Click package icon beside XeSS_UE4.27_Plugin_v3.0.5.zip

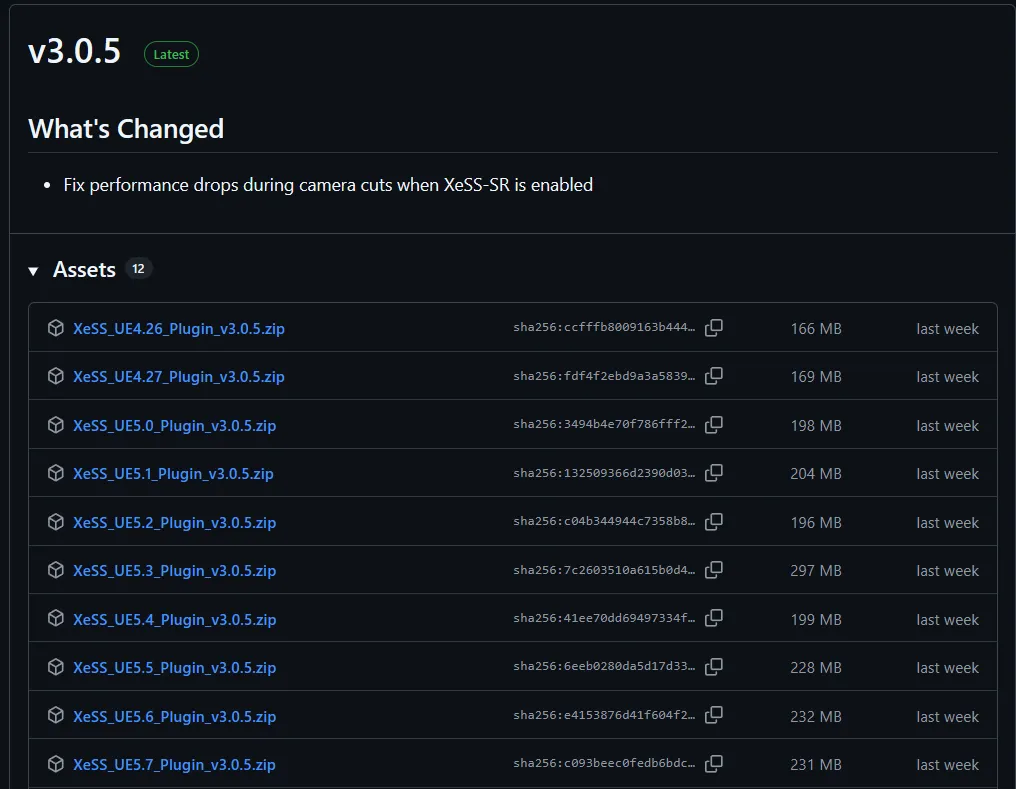click(x=56, y=376)
